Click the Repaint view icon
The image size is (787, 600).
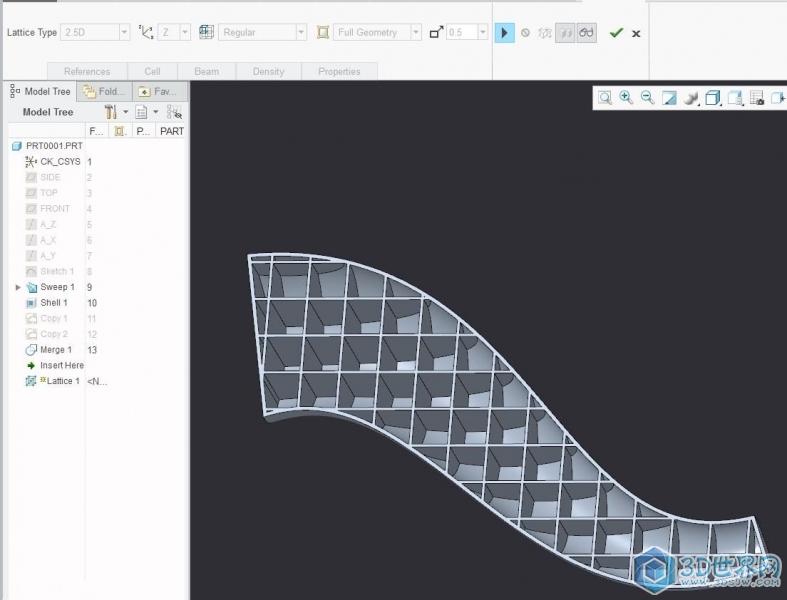[x=669, y=98]
